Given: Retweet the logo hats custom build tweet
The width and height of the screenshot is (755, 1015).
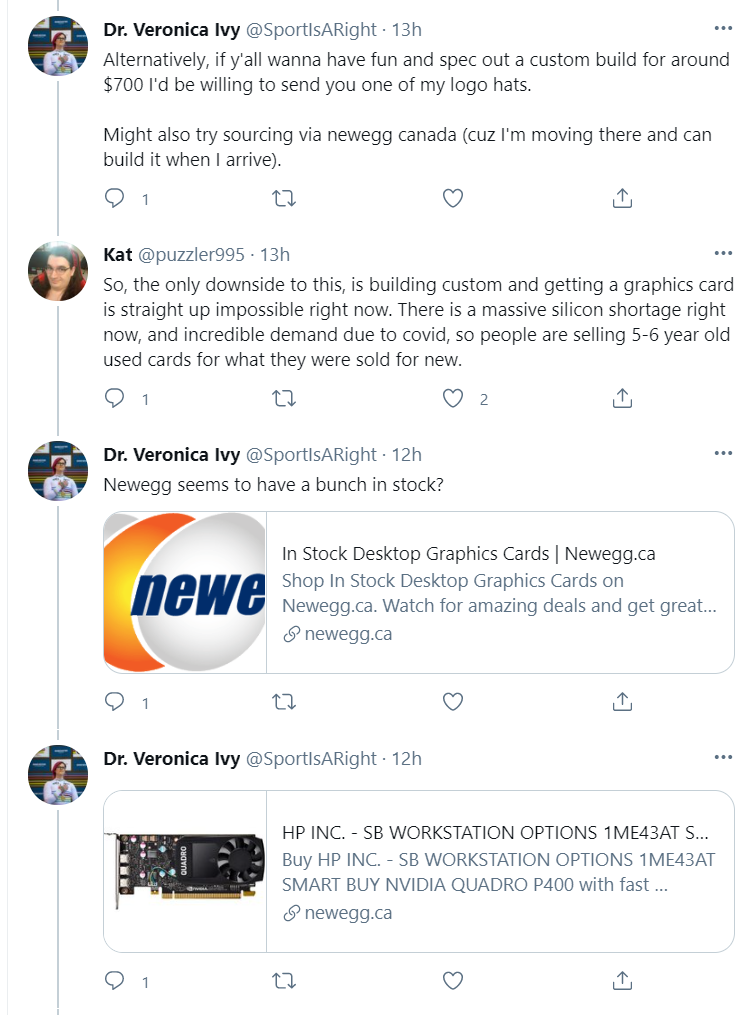Looking at the screenshot, I should [284, 198].
